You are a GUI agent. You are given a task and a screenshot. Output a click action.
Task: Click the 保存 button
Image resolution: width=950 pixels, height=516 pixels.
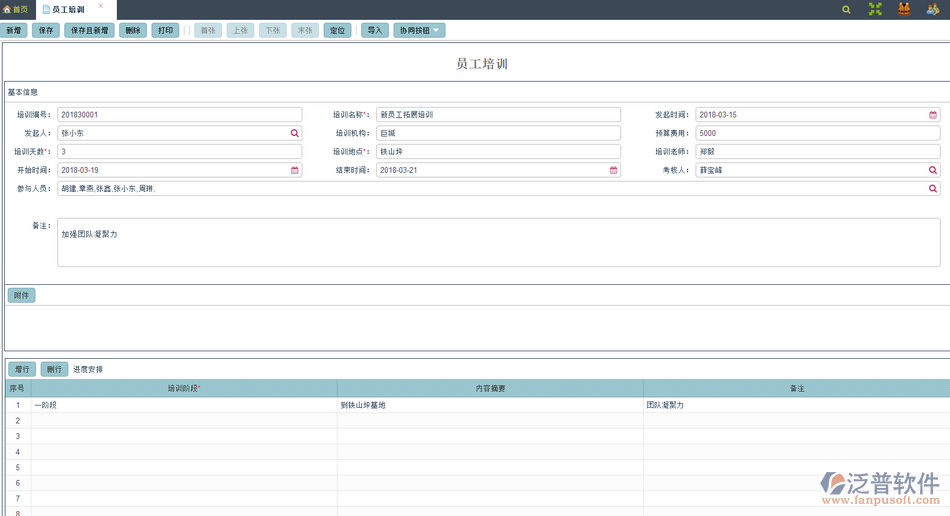pos(46,31)
